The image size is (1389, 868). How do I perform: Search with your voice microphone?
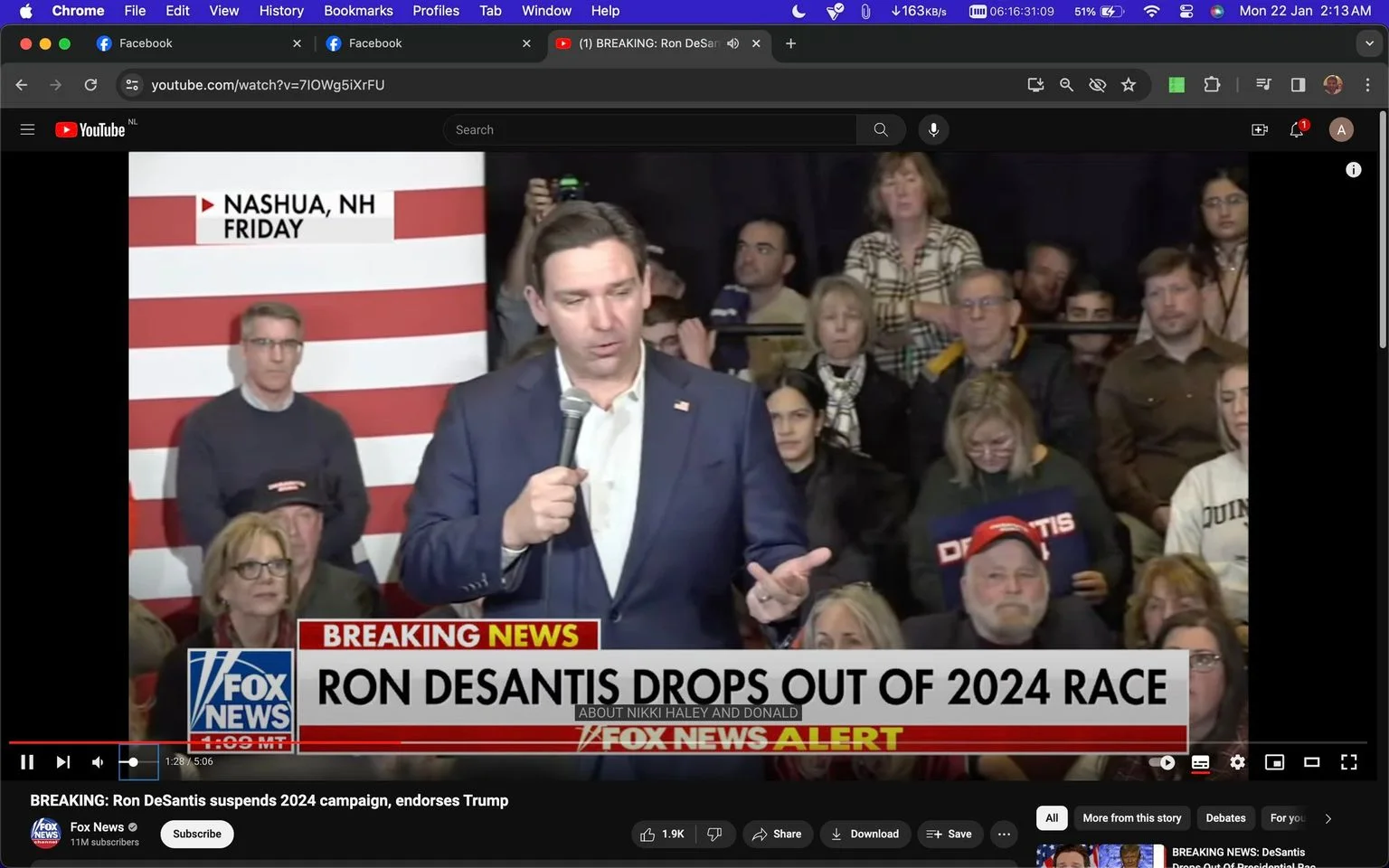click(x=933, y=129)
